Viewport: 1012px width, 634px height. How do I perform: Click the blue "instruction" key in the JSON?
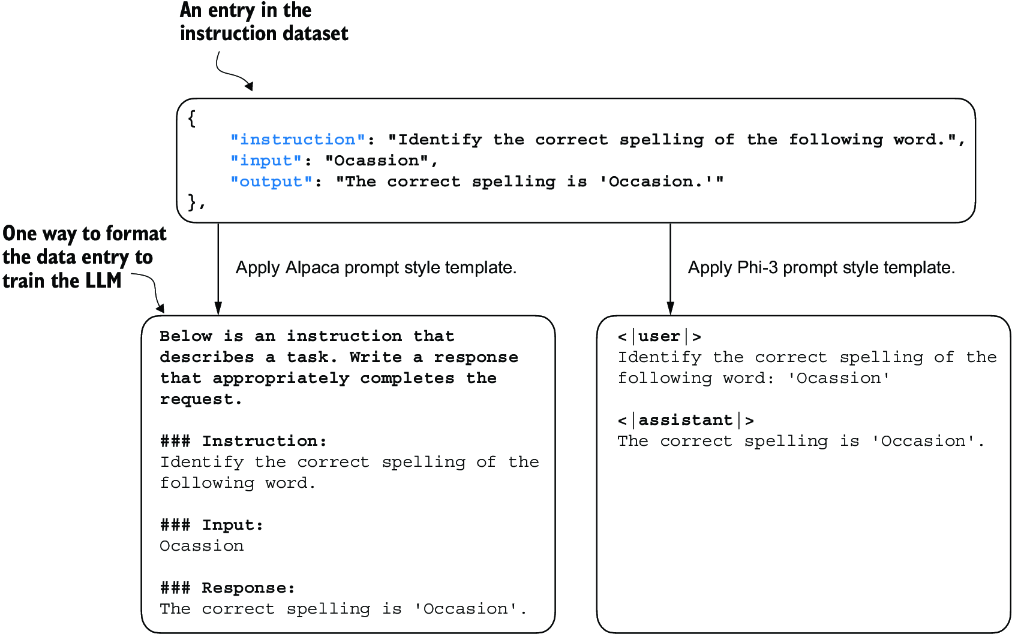tap(298, 140)
